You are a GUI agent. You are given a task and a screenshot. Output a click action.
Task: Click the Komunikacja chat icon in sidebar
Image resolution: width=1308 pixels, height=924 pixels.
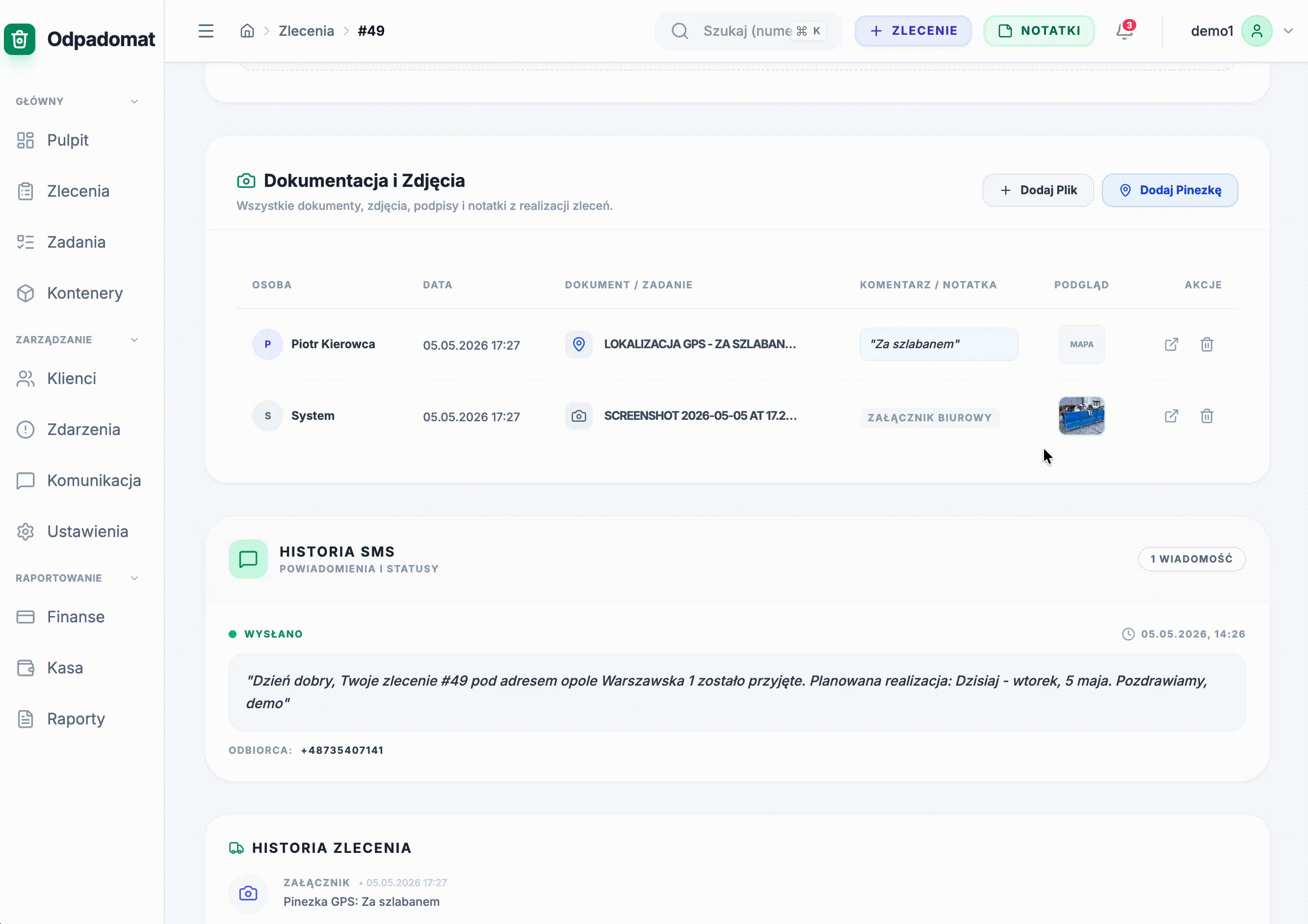26,481
